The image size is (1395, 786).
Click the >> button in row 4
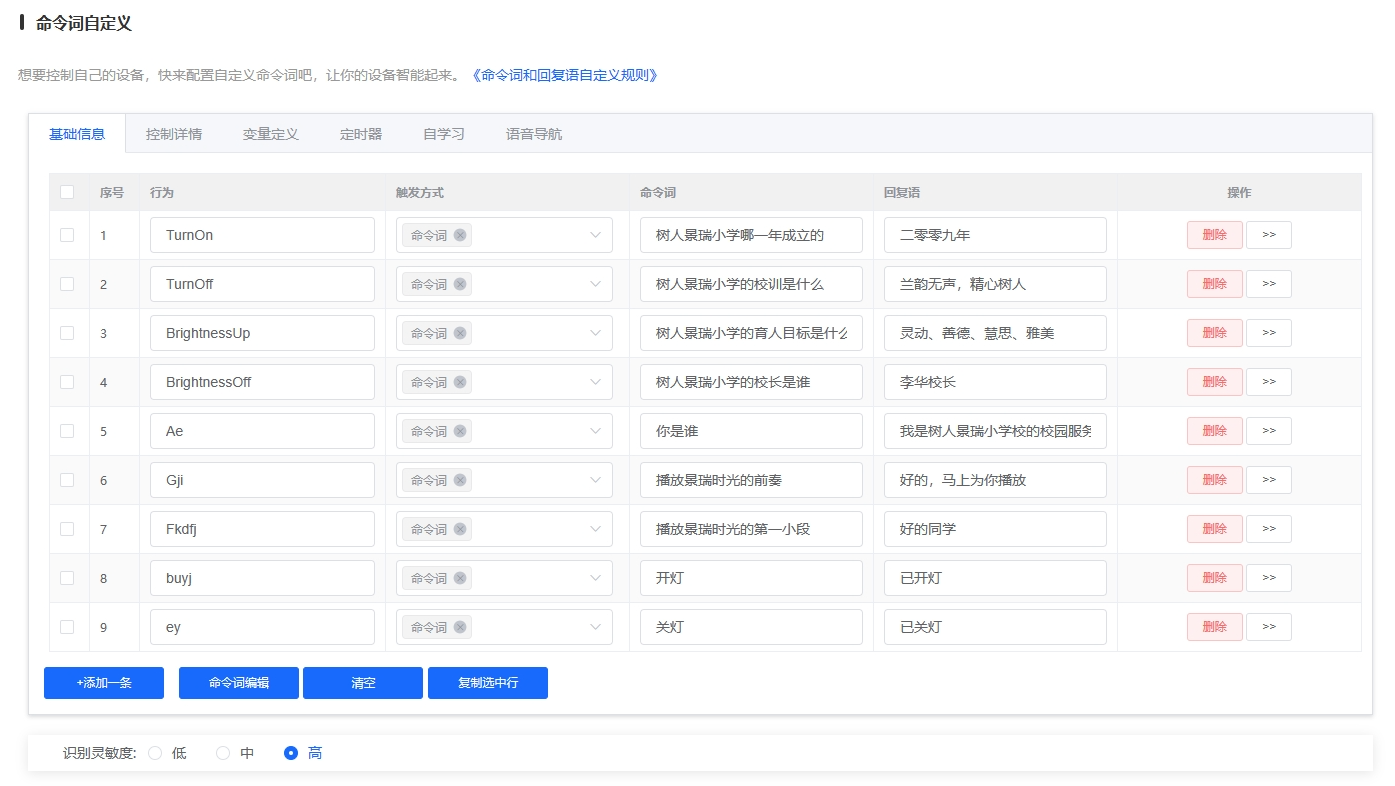tap(1269, 382)
